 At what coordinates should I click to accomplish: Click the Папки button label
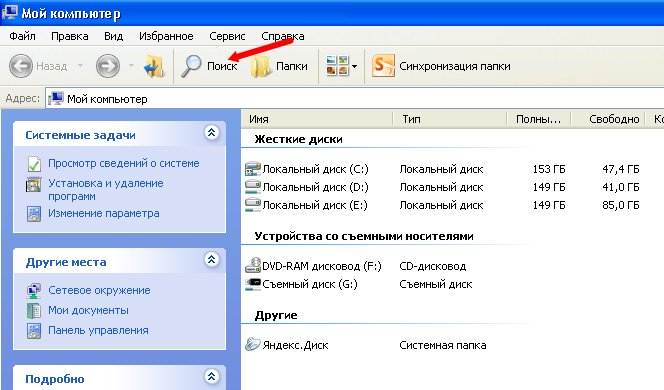point(291,66)
